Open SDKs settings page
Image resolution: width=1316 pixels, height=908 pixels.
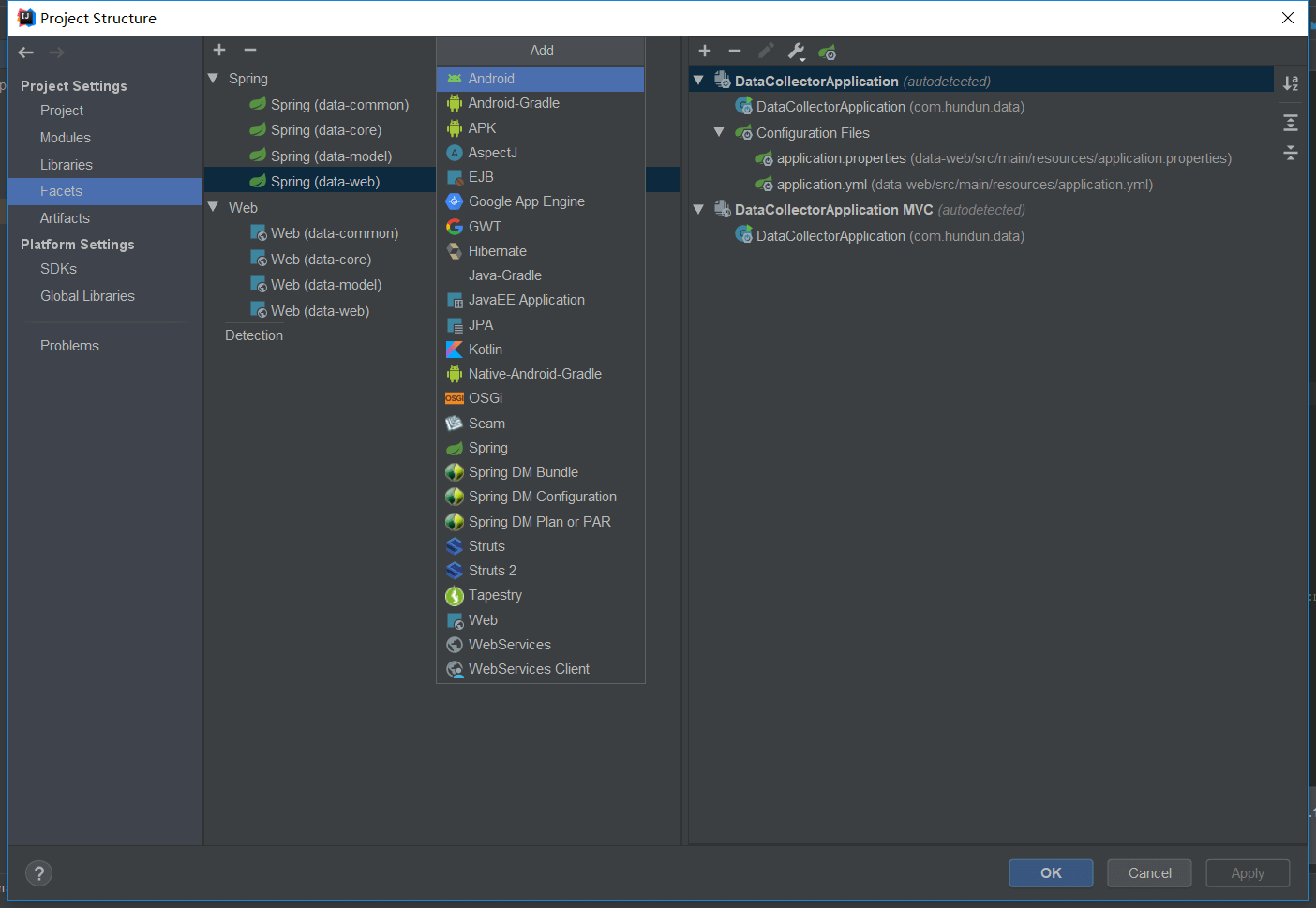[x=58, y=269]
